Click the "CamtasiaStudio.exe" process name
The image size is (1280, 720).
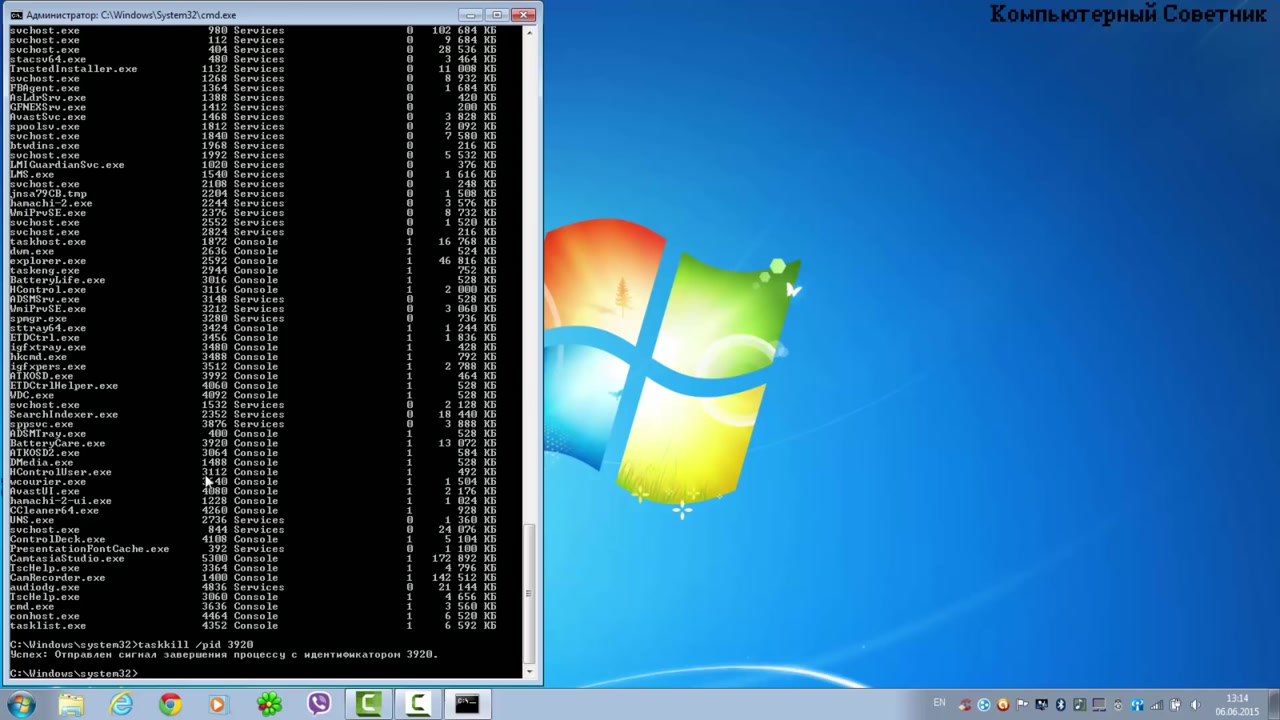click(x=66, y=559)
